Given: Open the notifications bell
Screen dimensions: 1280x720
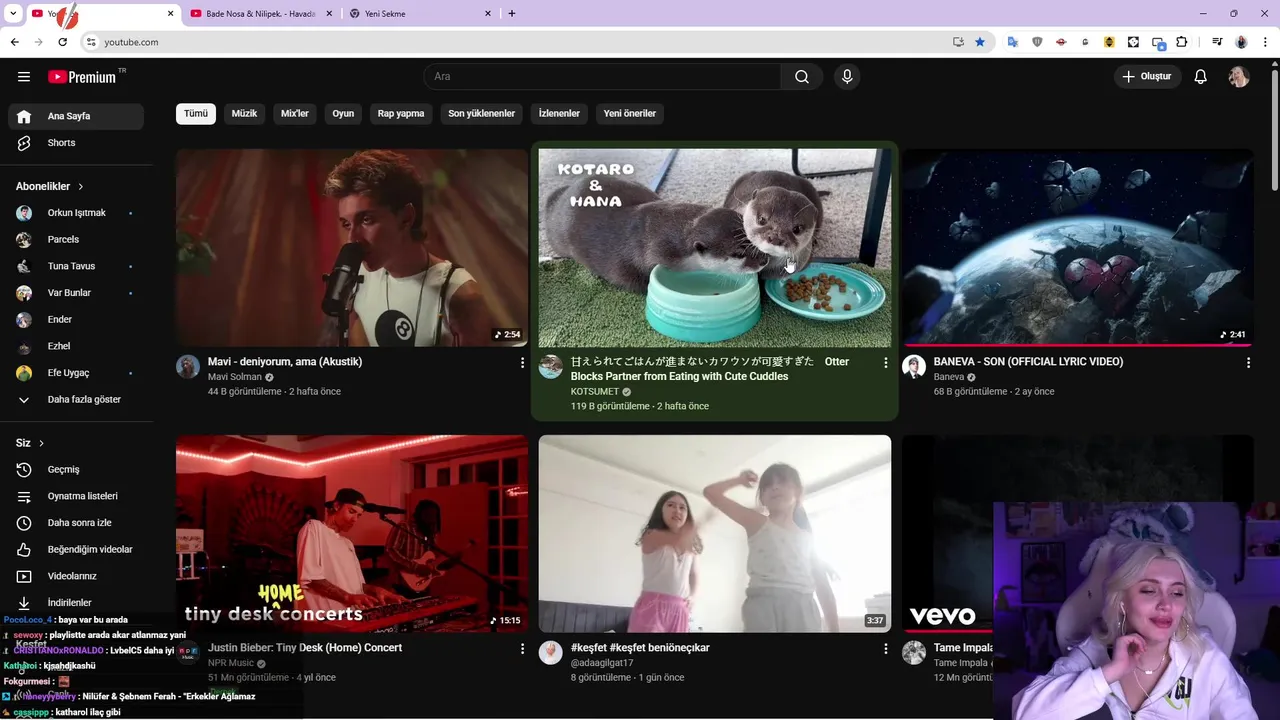Looking at the screenshot, I should 1201,77.
